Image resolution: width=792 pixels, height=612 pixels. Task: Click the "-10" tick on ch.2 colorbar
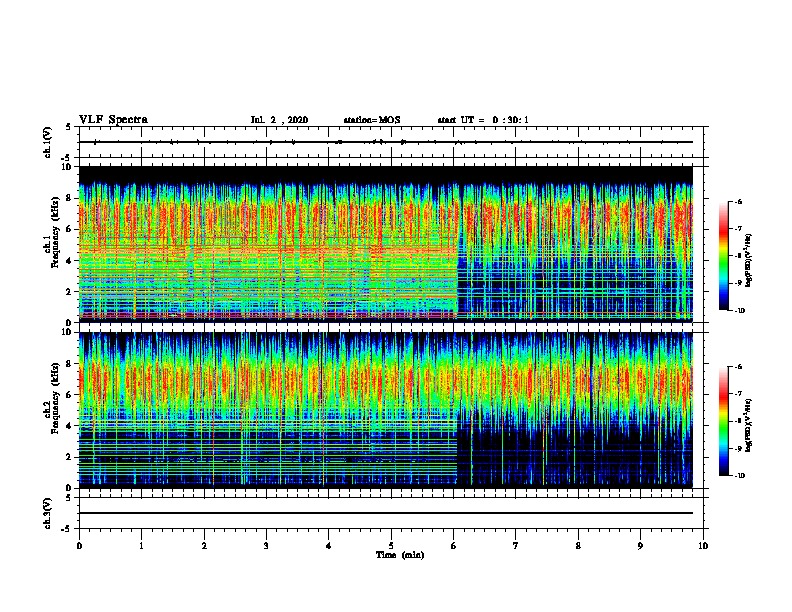pyautogui.click(x=740, y=476)
